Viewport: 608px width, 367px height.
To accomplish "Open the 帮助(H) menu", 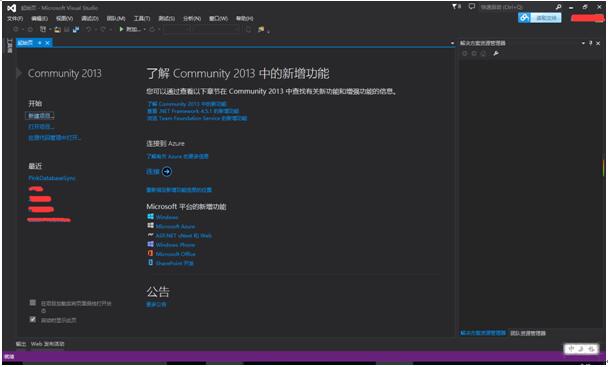I will 245,19.
